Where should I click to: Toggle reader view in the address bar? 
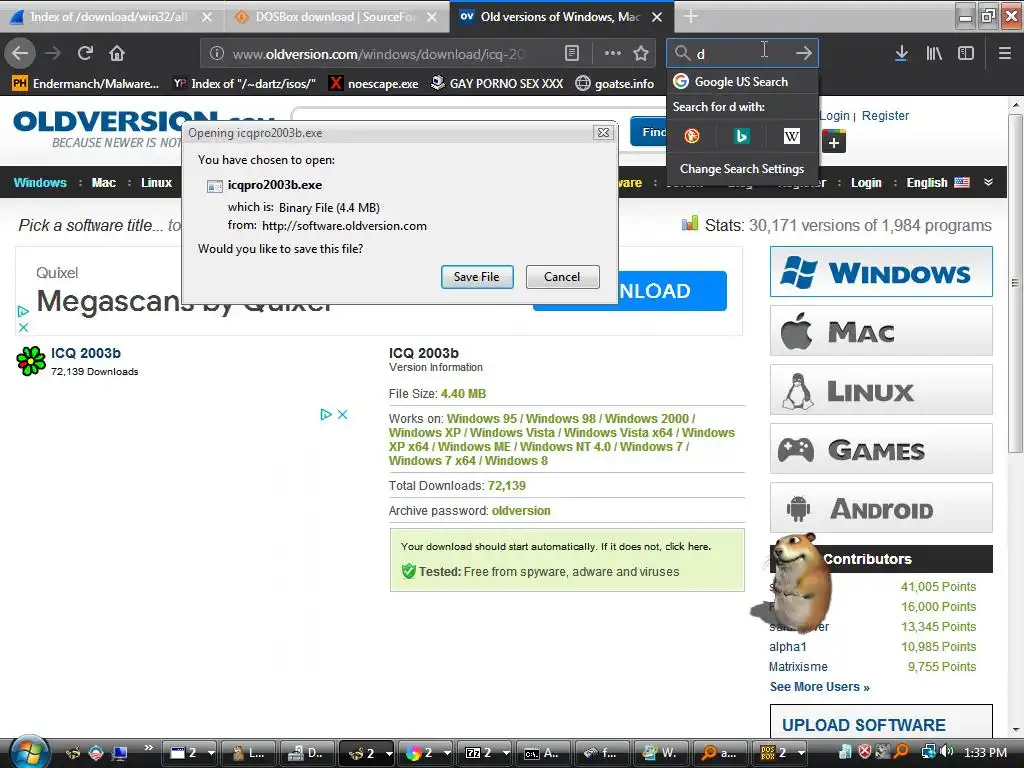coord(571,54)
